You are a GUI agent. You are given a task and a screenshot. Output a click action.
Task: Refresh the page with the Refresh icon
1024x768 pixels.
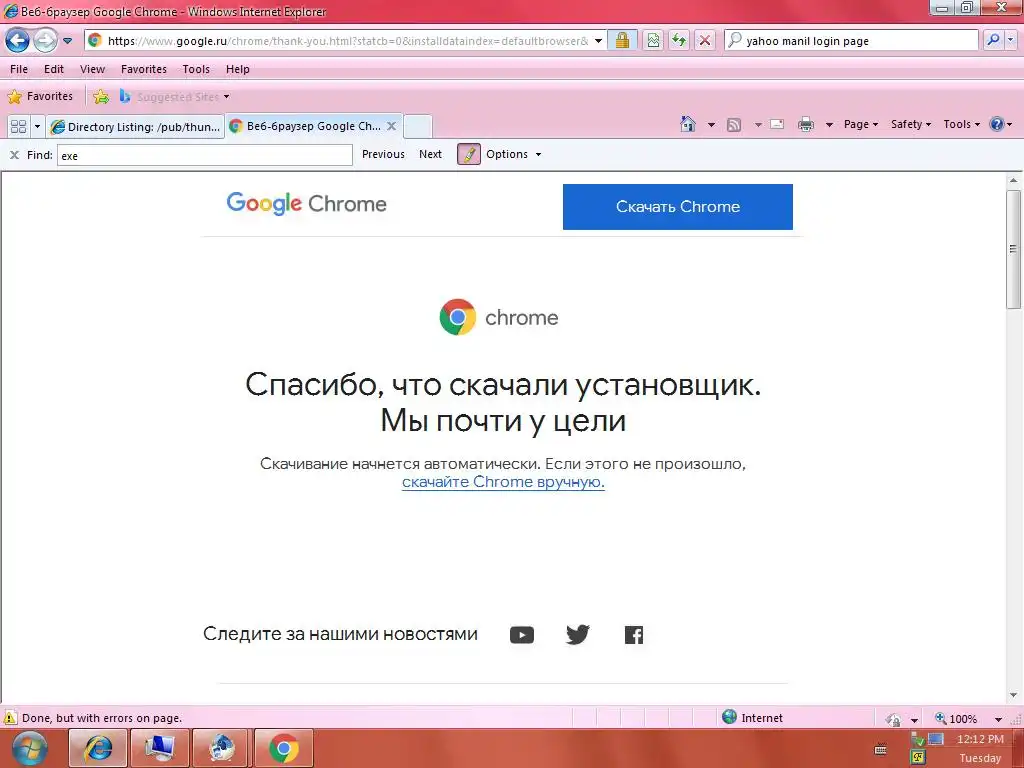pyautogui.click(x=679, y=40)
